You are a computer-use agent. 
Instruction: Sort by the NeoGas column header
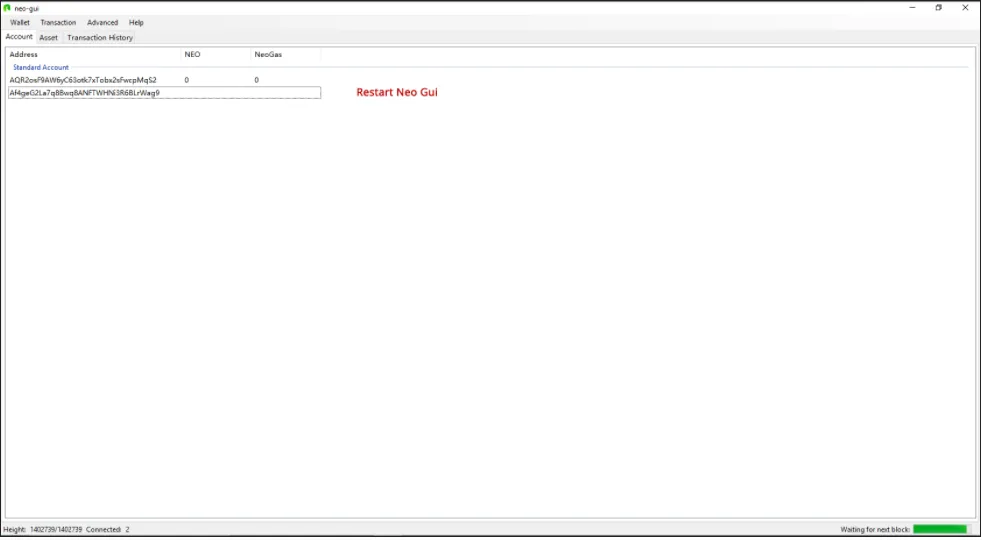[286, 55]
